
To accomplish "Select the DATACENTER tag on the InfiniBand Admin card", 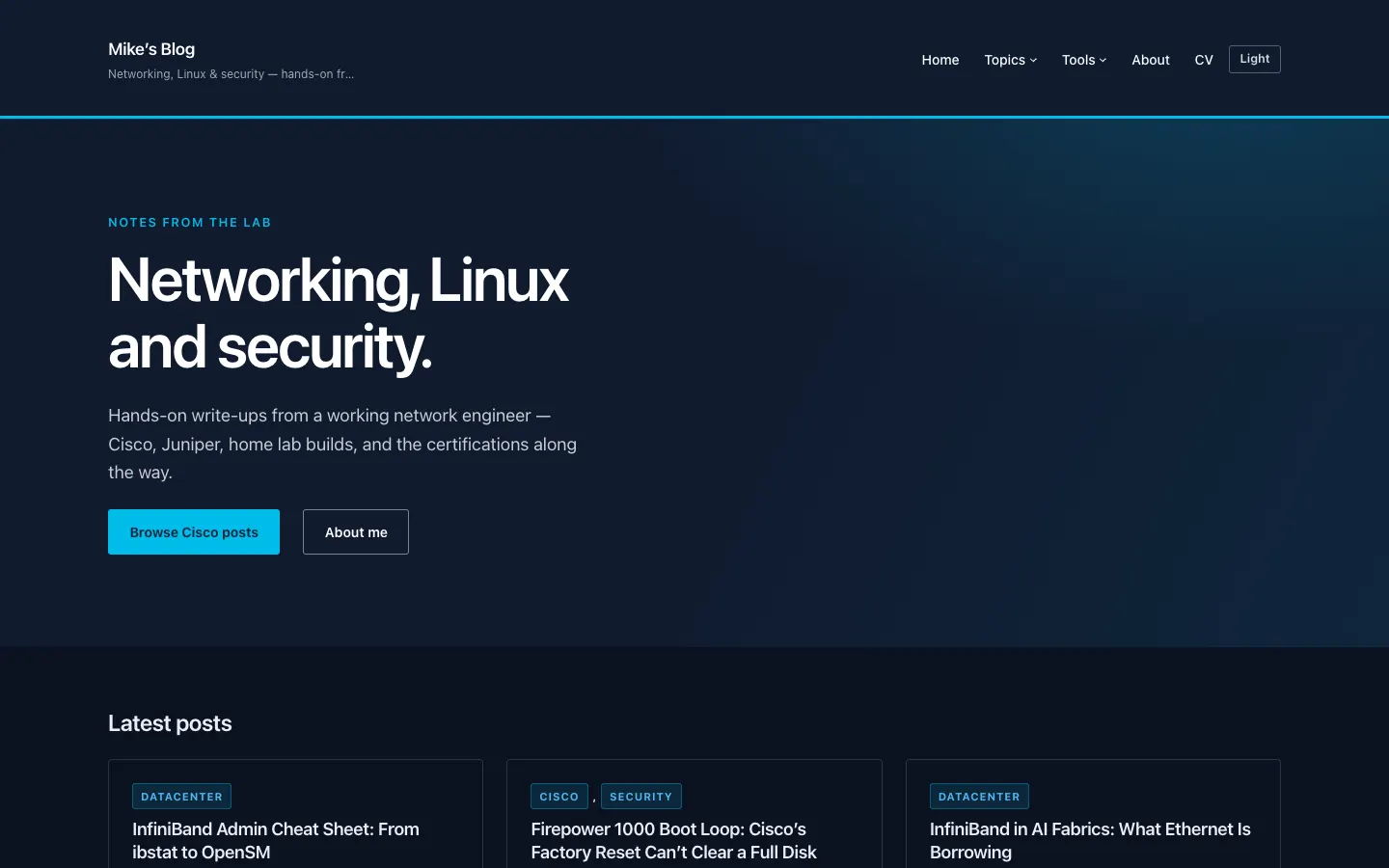I will click(181, 797).
